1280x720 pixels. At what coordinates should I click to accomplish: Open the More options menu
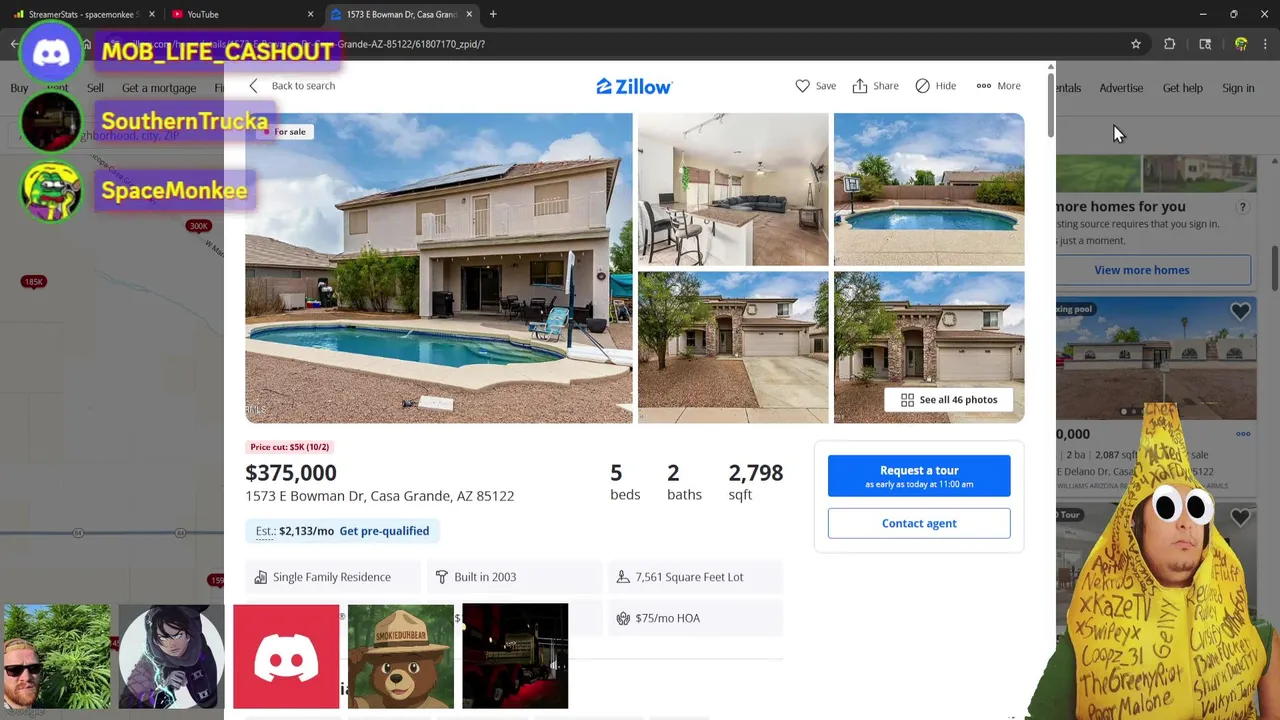[998, 86]
